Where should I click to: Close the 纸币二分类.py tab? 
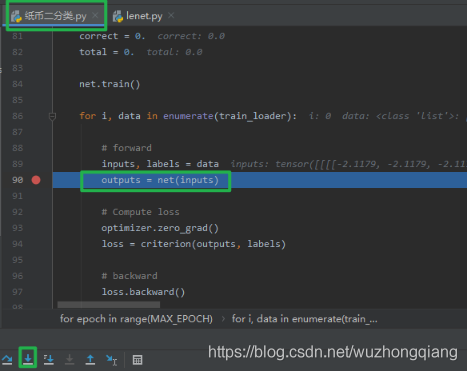coord(95,15)
